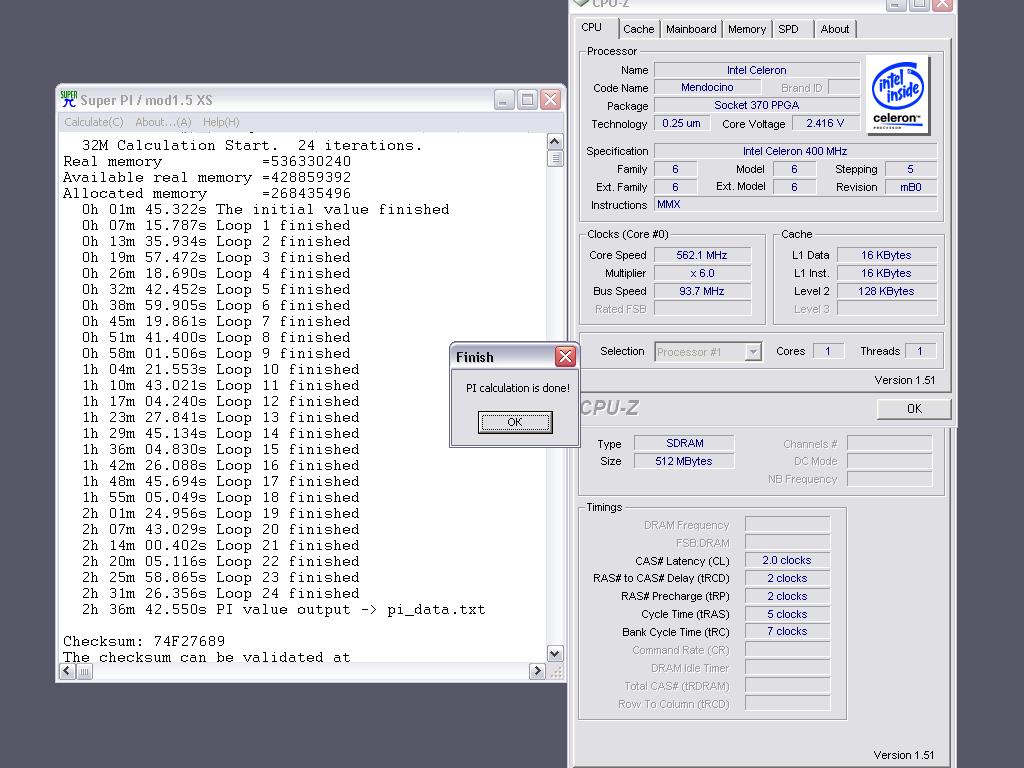Screen dimensions: 1024x768
Task: Open the About...(A) menu in Super PI
Action: coord(163,122)
